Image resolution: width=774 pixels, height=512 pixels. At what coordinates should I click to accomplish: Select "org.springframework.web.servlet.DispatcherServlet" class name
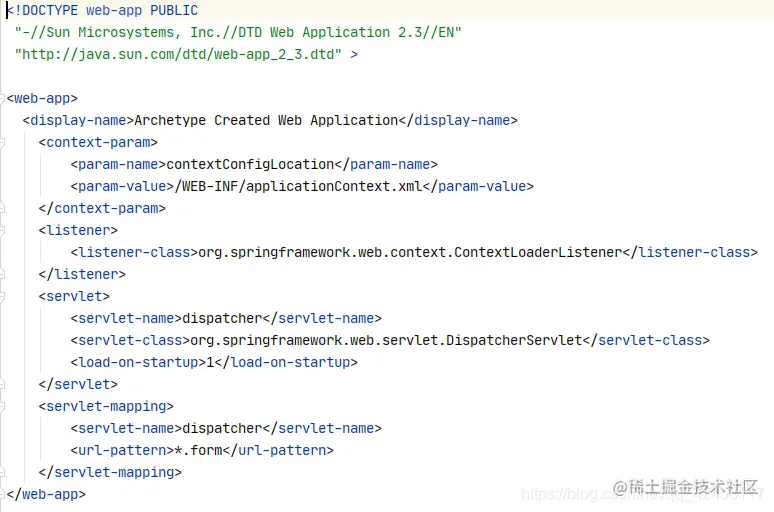(x=387, y=340)
